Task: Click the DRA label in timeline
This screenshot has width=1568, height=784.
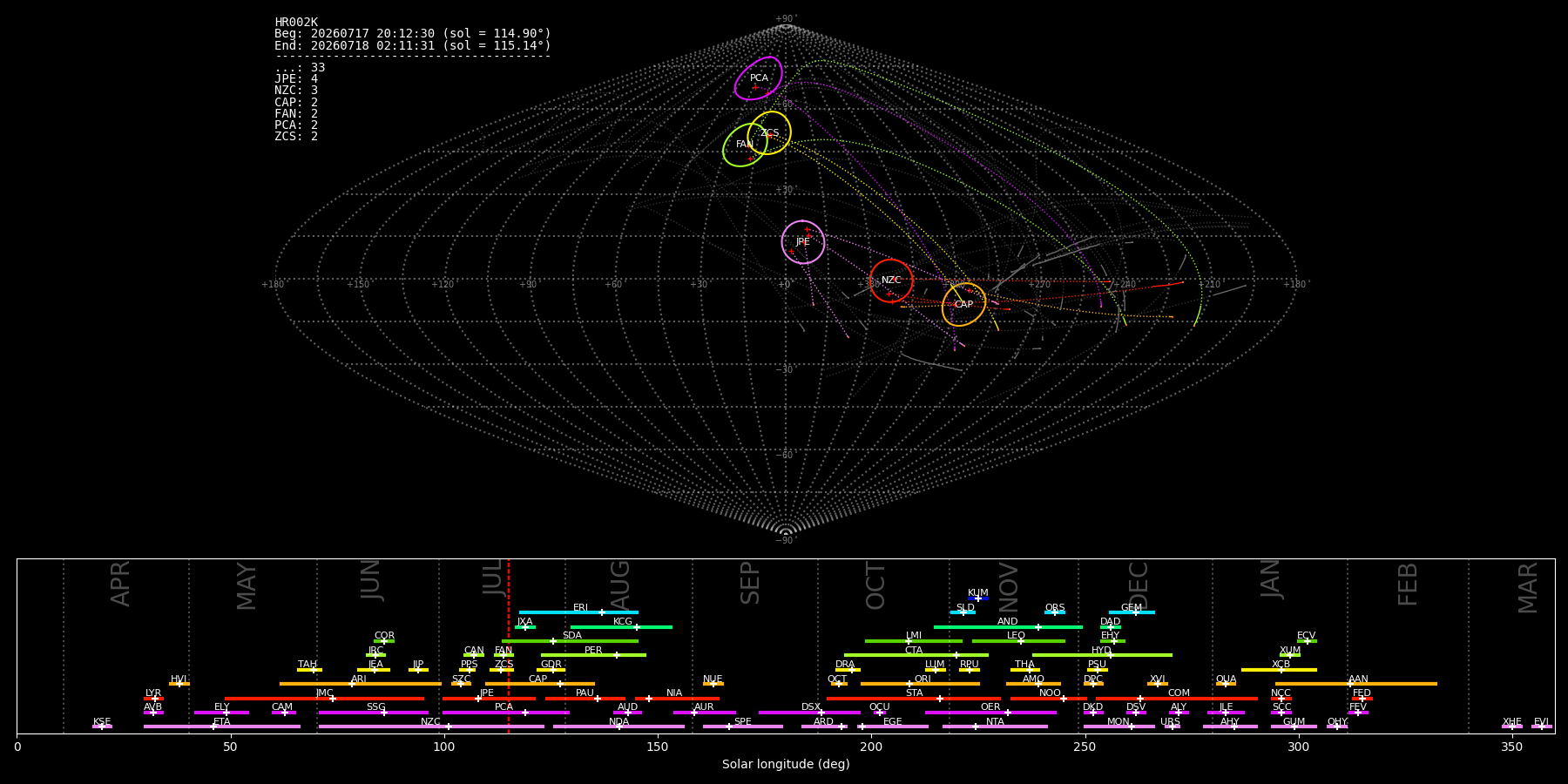Action: pyautogui.click(x=845, y=665)
